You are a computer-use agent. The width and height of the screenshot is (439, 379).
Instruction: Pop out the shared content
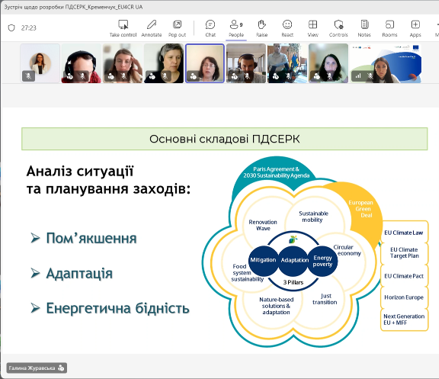(x=177, y=28)
